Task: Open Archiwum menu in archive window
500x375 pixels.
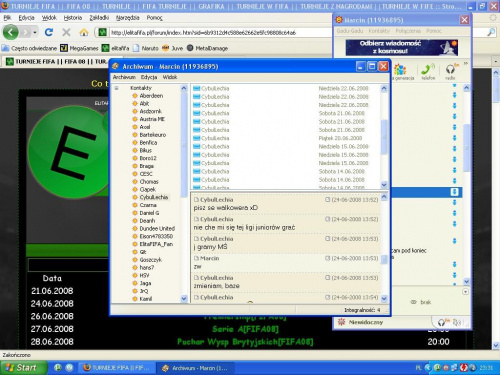Action: [x=124, y=77]
